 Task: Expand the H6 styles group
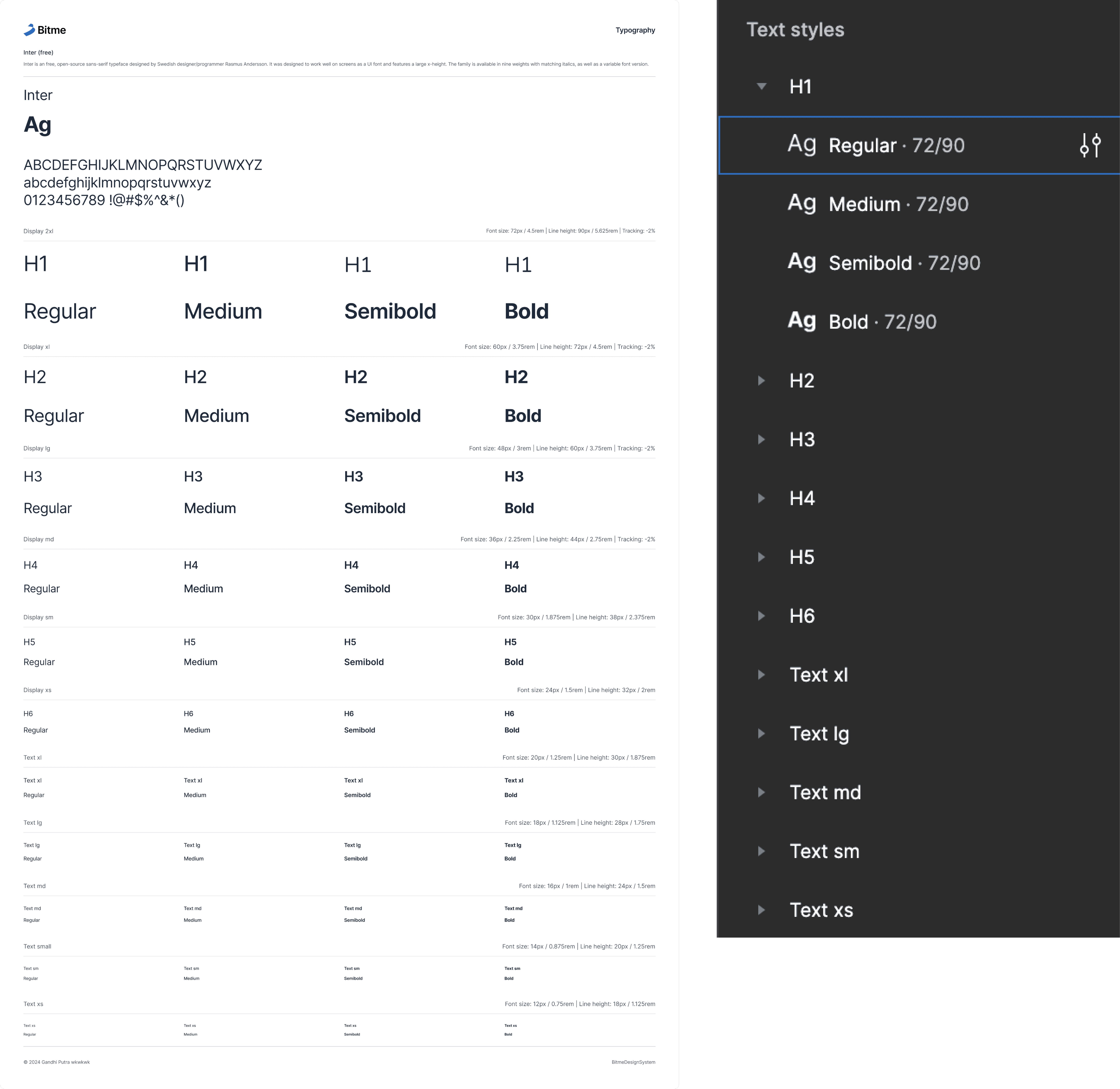pyautogui.click(x=761, y=616)
